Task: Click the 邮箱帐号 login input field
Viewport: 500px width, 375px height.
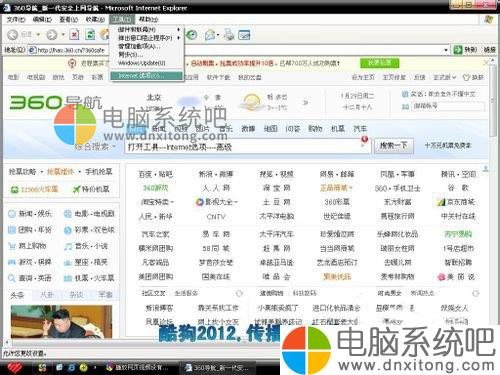Action: 448,106
